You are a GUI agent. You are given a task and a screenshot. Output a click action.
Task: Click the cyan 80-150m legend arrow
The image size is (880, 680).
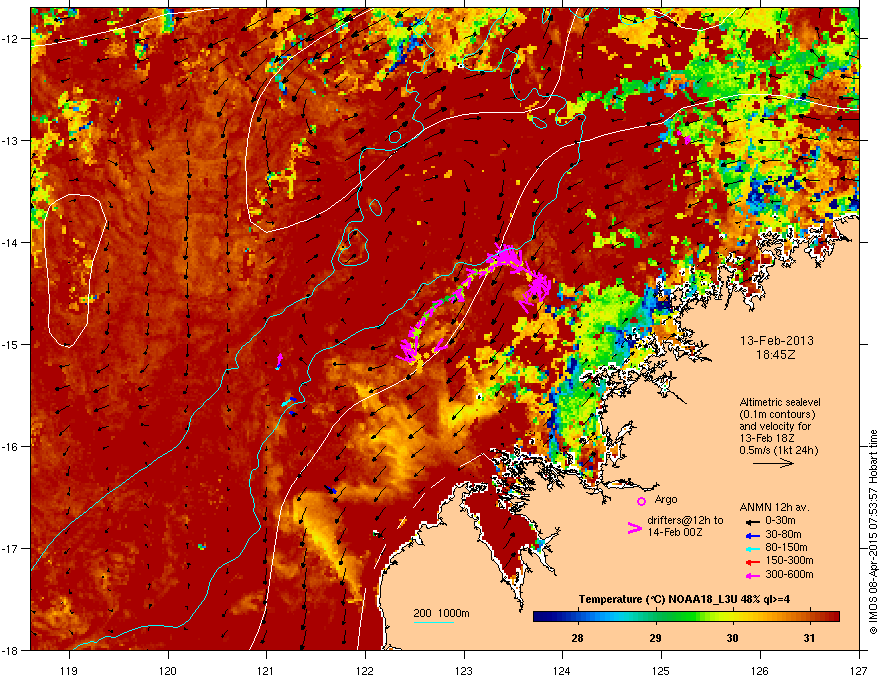pos(753,548)
